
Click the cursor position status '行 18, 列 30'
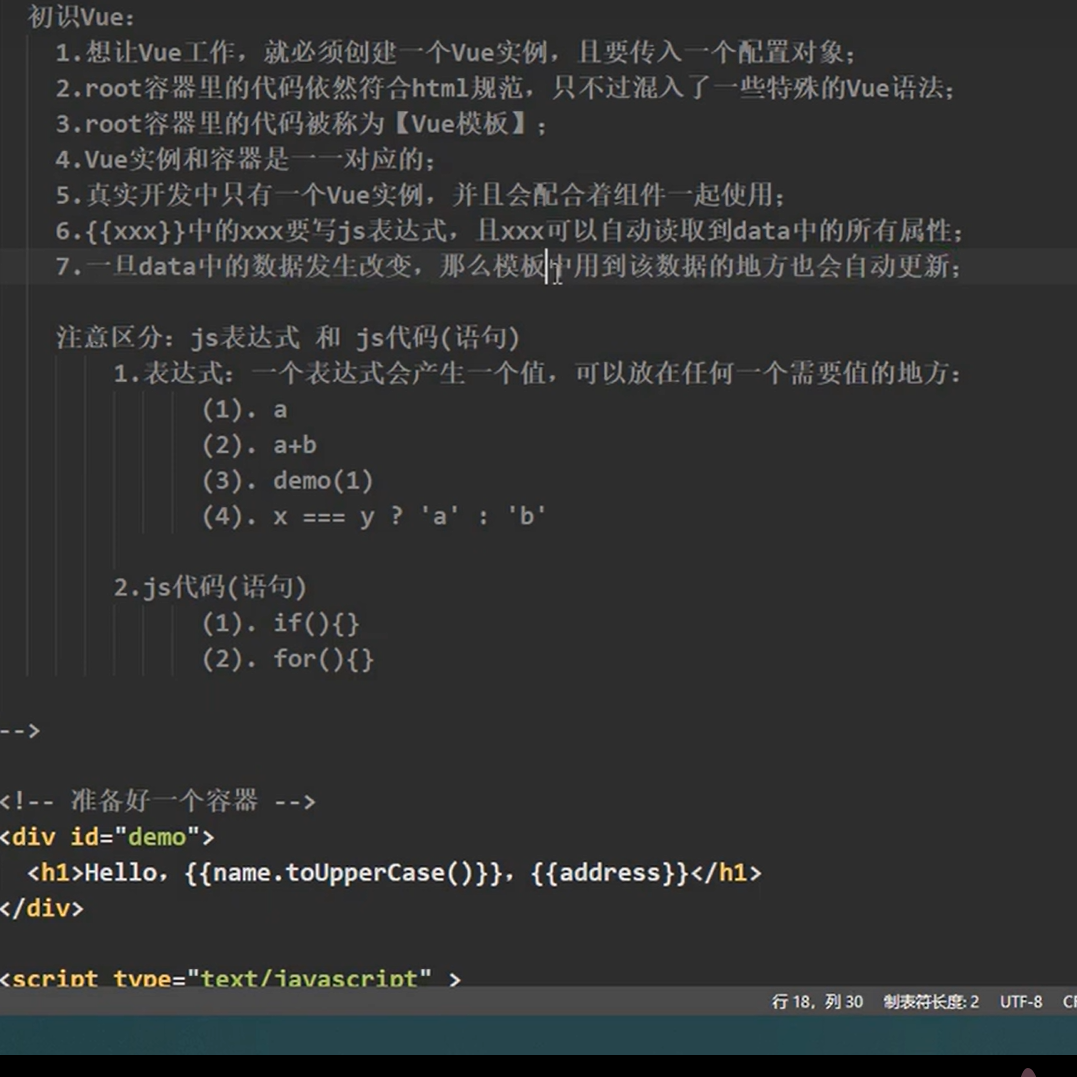pos(817,1001)
